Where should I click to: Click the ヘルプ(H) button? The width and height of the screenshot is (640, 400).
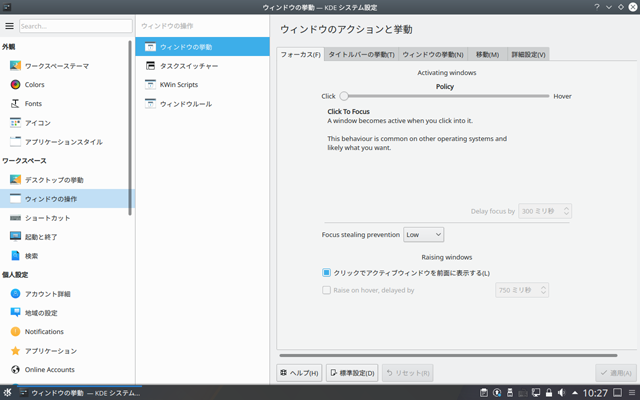tap(299, 373)
